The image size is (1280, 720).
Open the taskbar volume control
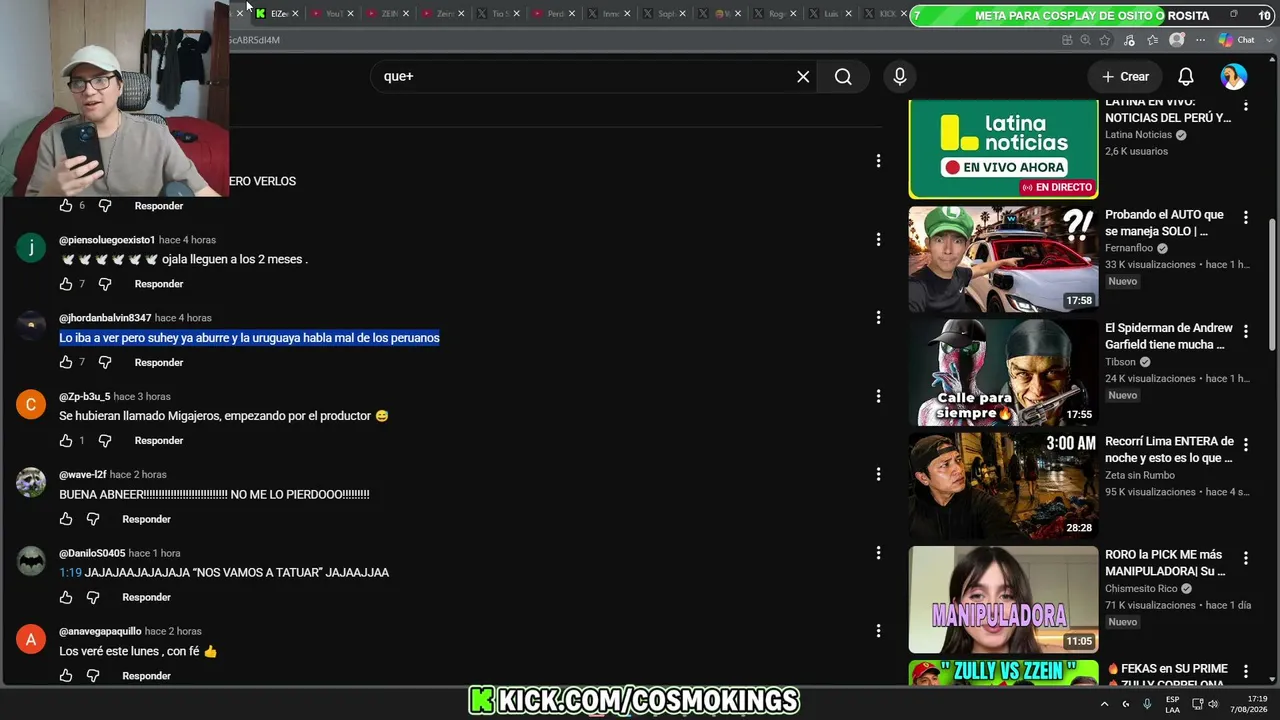(x=1213, y=704)
